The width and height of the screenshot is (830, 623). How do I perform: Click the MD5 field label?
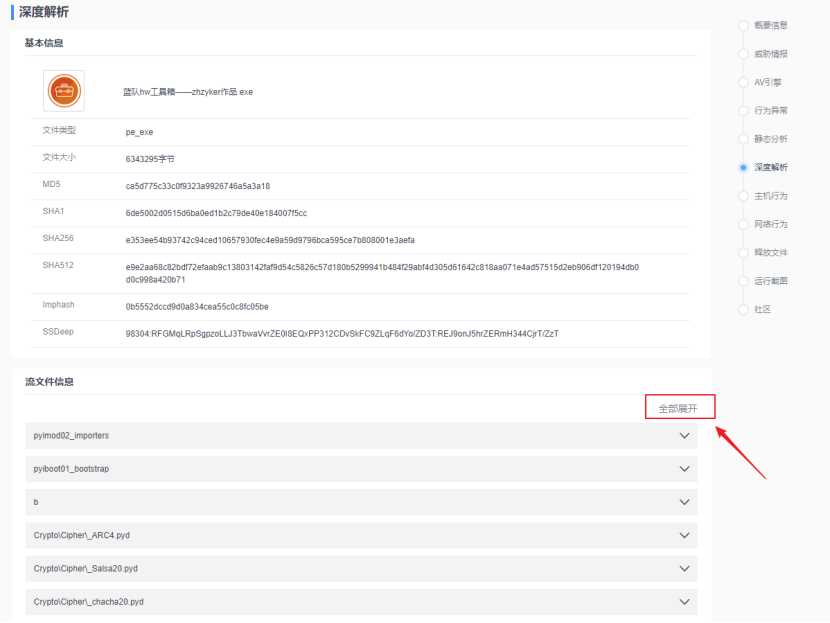[x=51, y=184]
